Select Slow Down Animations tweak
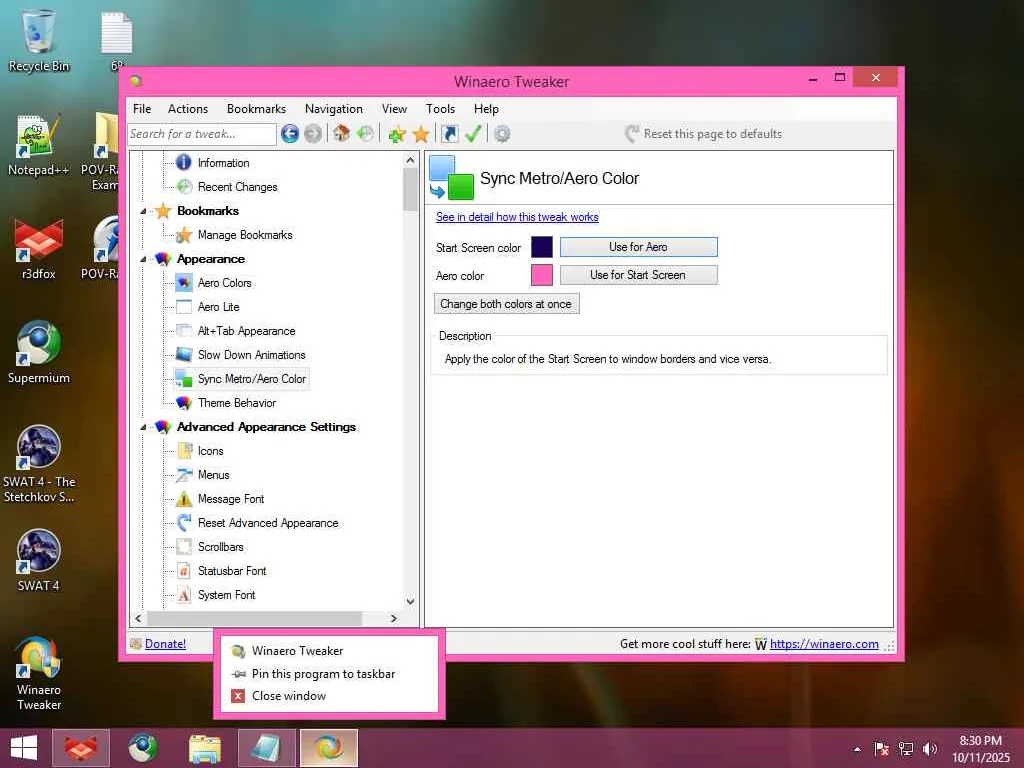The image size is (1024, 768). [x=251, y=355]
